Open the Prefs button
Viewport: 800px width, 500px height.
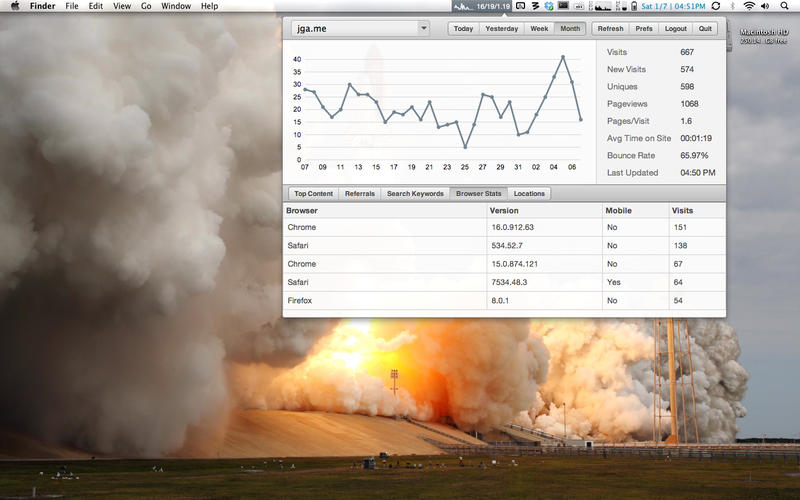[644, 29]
